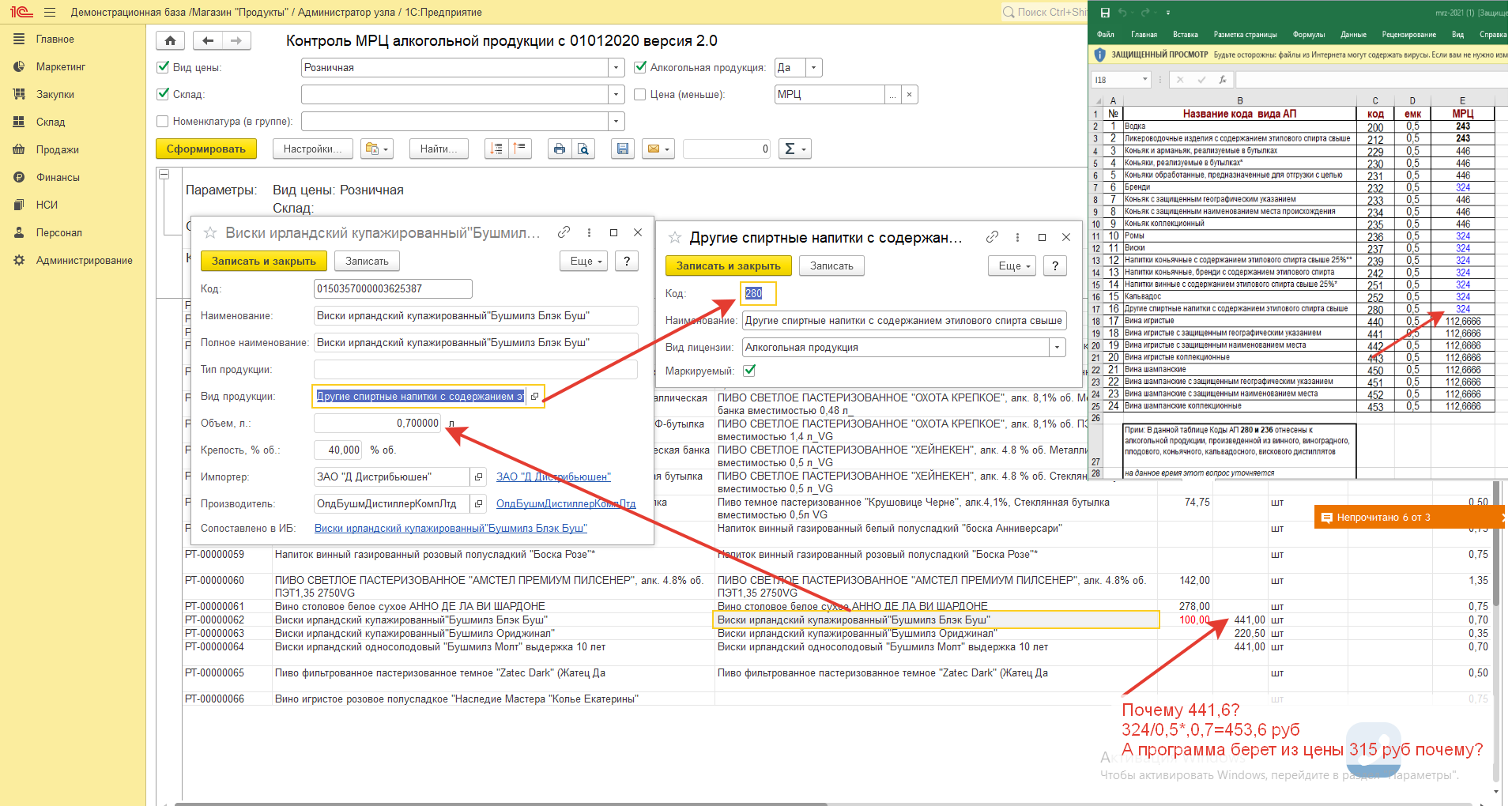
Task: Open Вид продукции item via open icon
Action: (x=535, y=396)
